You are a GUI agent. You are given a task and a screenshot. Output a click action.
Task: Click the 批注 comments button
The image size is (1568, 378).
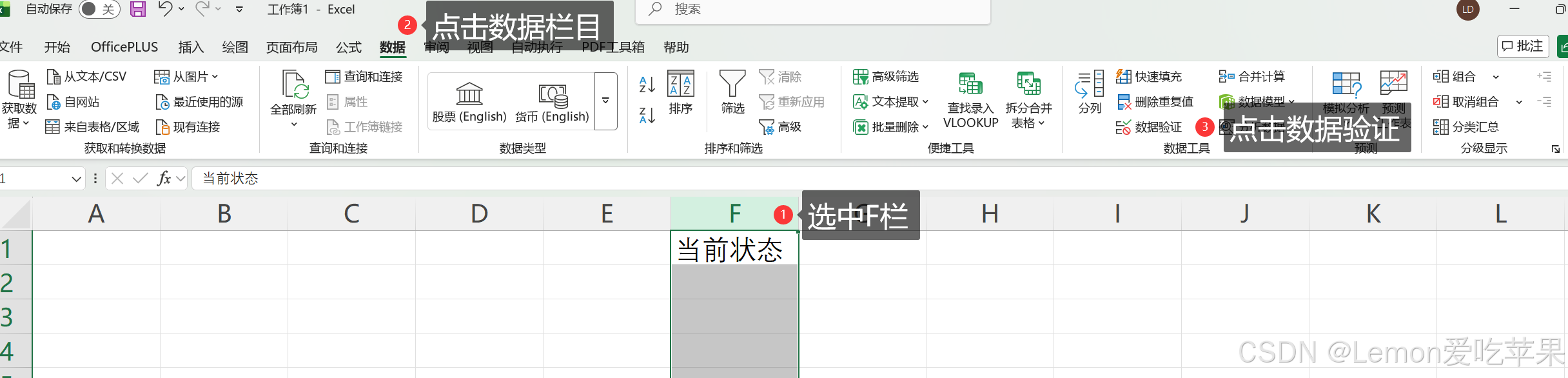click(x=1523, y=46)
